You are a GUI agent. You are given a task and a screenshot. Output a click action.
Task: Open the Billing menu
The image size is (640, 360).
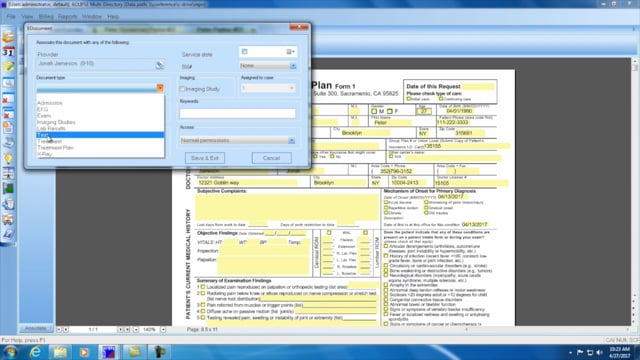coord(46,17)
